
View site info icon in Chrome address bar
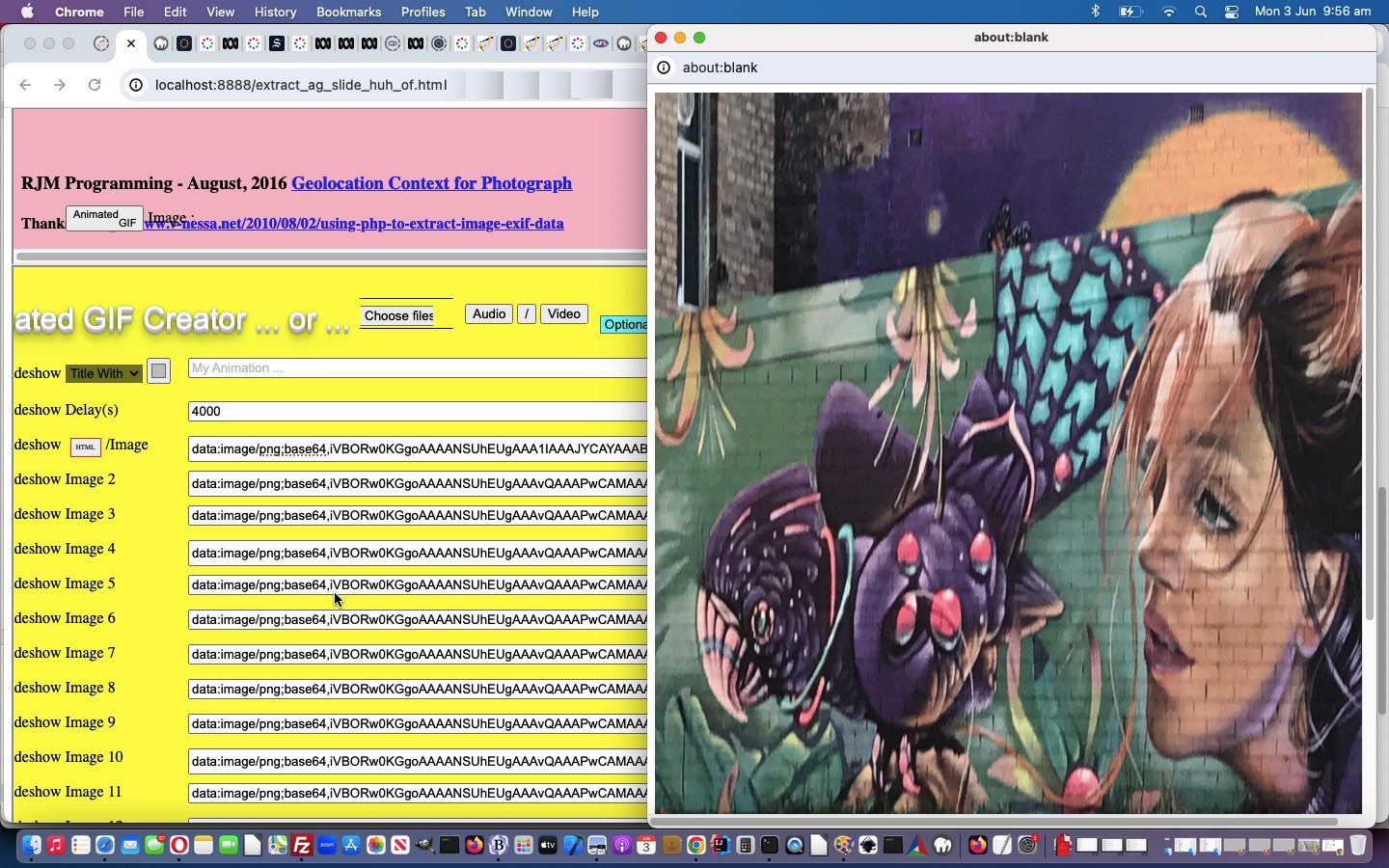click(x=136, y=85)
